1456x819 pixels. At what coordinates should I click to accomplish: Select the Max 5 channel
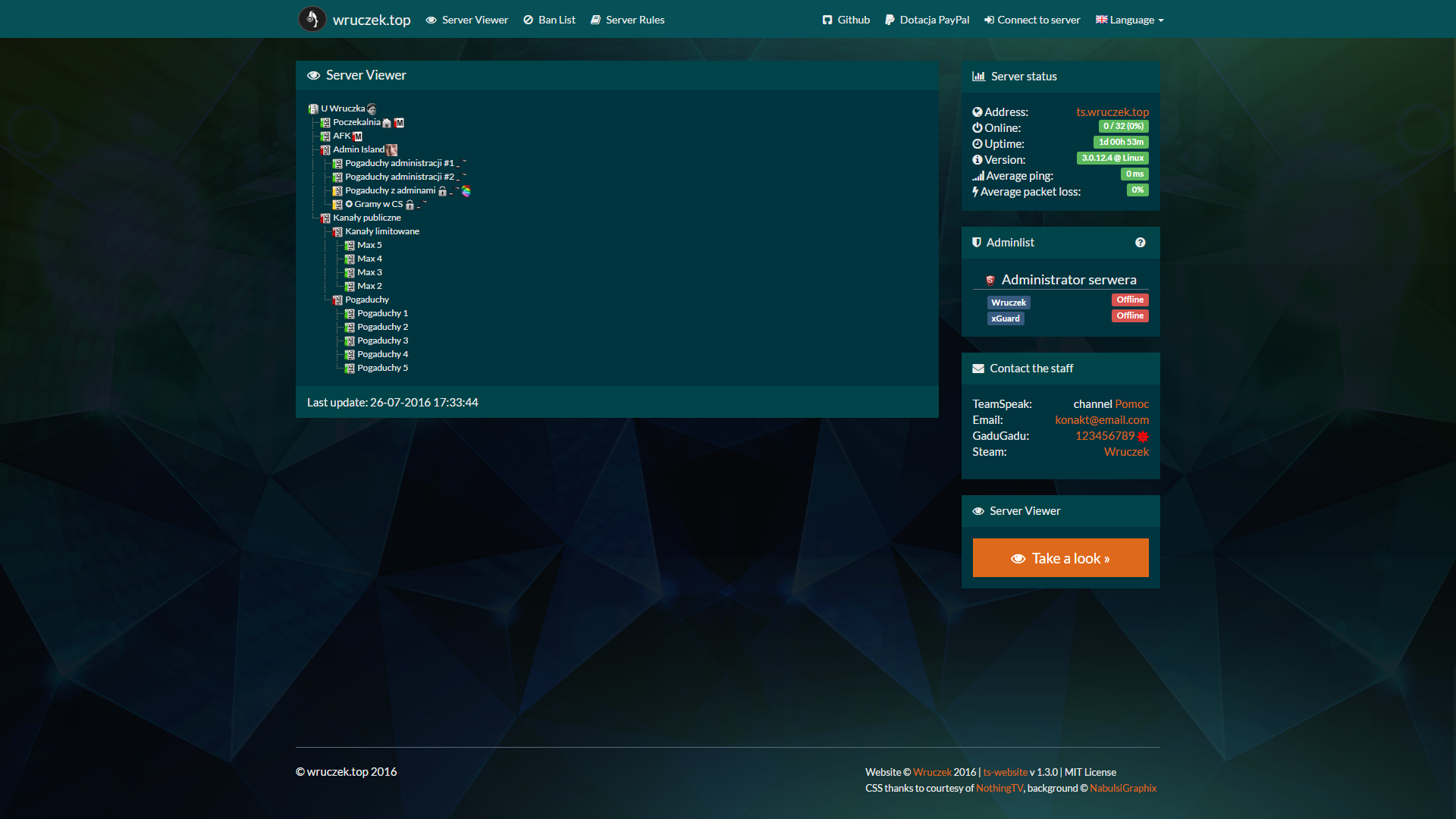point(369,245)
